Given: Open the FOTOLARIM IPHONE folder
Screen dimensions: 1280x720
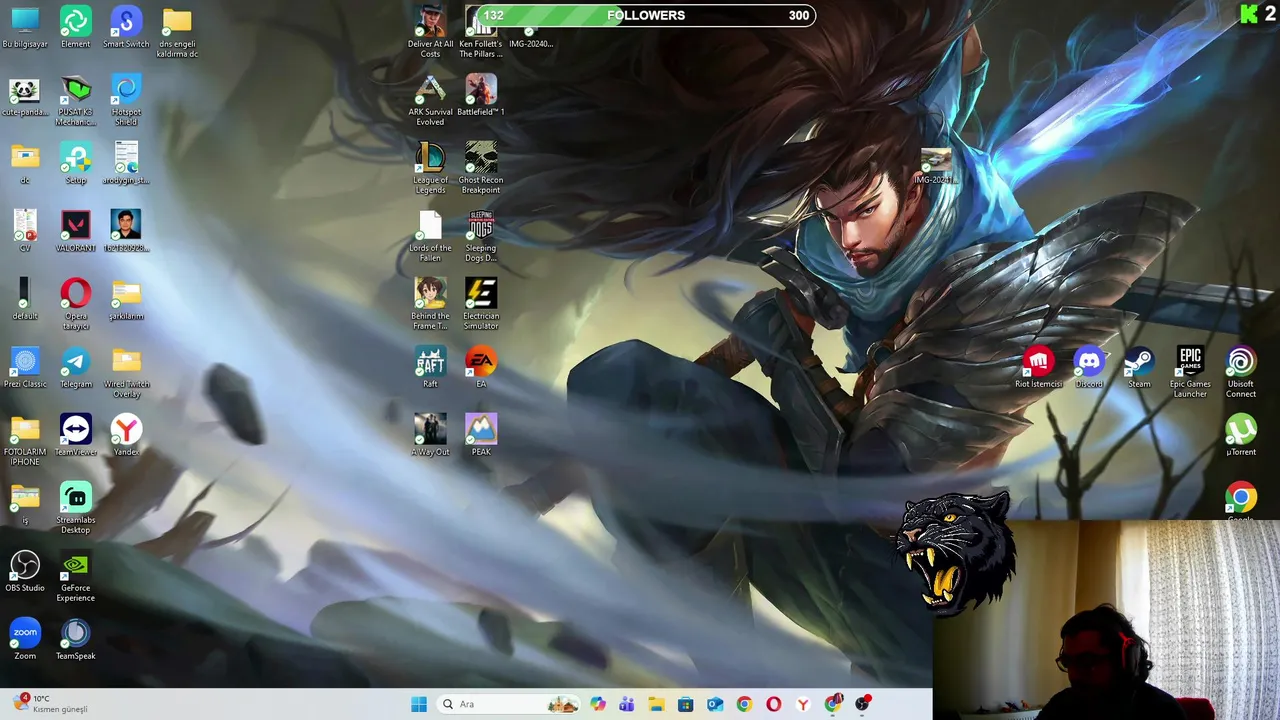Looking at the screenshot, I should click(25, 440).
